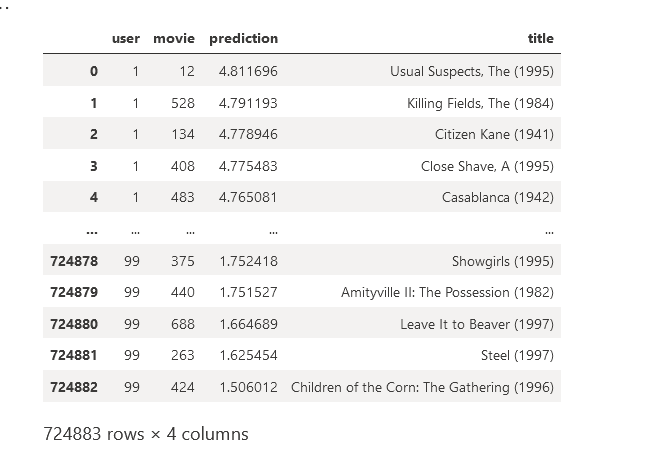Select the 'Casablanca (1942)' title cell
This screenshot has width=649, height=464.
pyautogui.click(x=497, y=198)
